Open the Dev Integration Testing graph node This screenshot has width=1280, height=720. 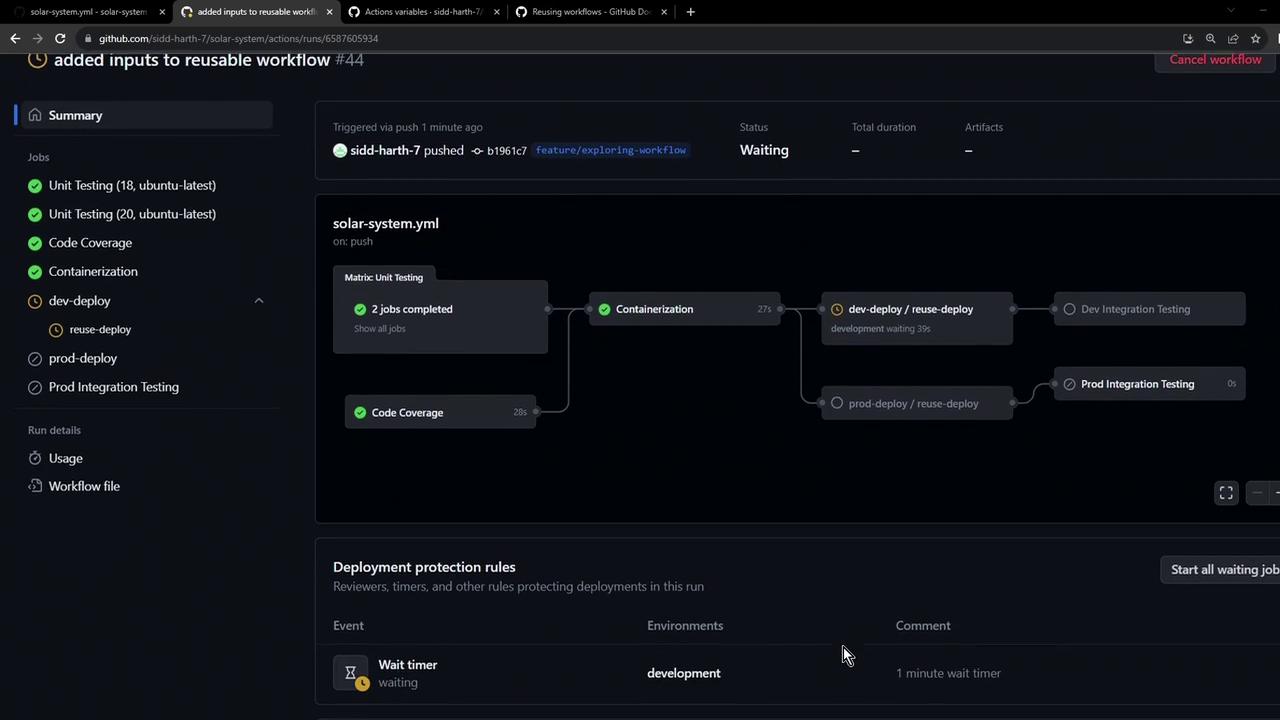tap(1150, 309)
